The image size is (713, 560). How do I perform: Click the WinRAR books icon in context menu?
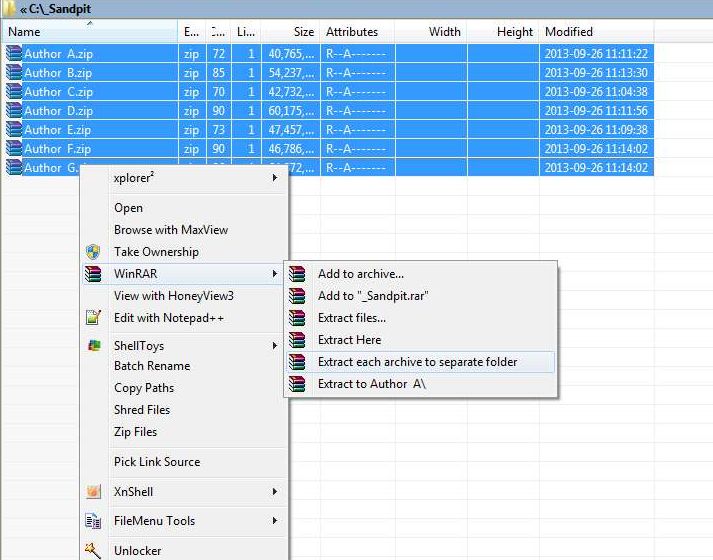(x=93, y=274)
